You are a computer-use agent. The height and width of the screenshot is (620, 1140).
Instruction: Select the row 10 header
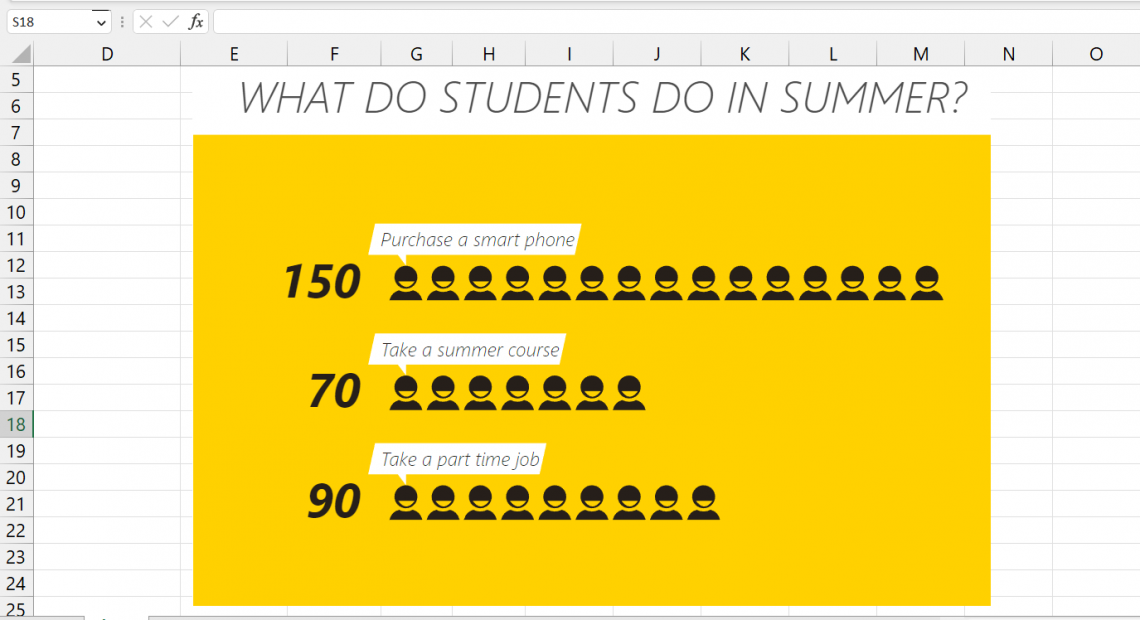[16, 212]
